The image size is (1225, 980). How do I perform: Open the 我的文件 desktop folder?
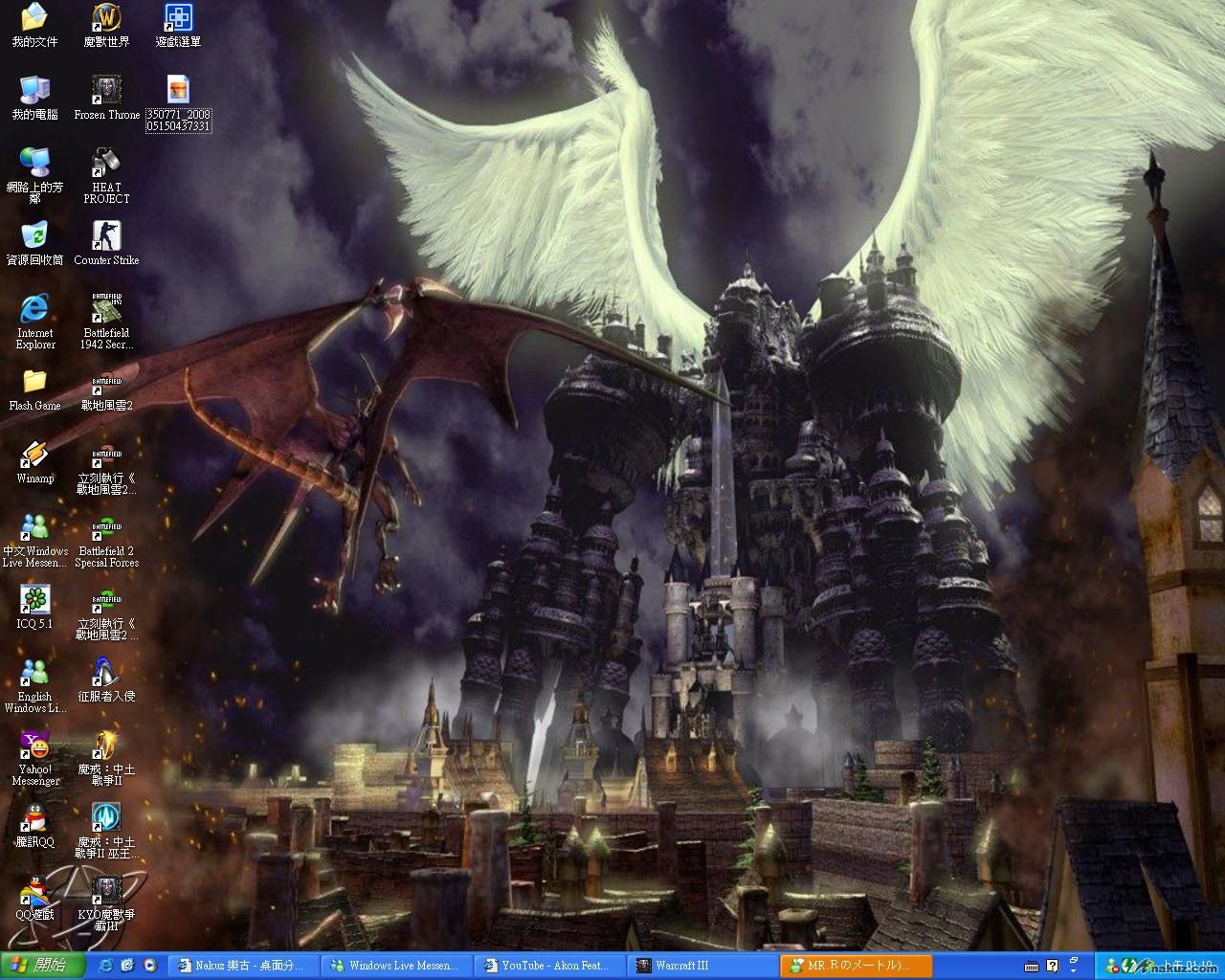coord(34,26)
